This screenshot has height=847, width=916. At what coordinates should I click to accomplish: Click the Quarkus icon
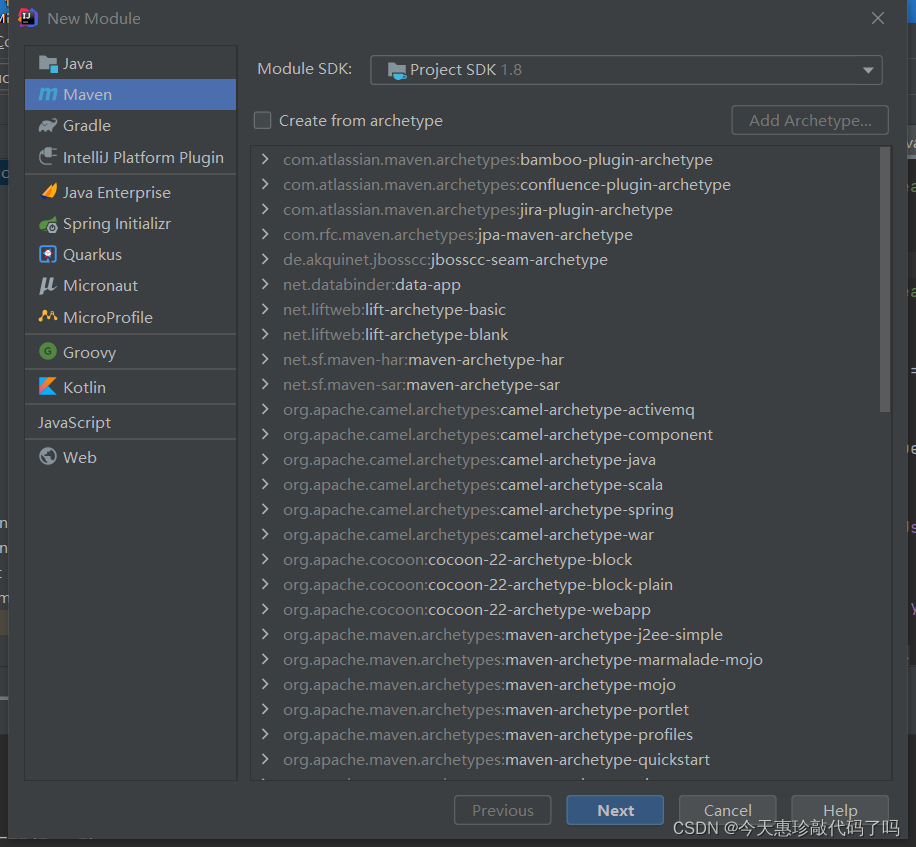(48, 255)
